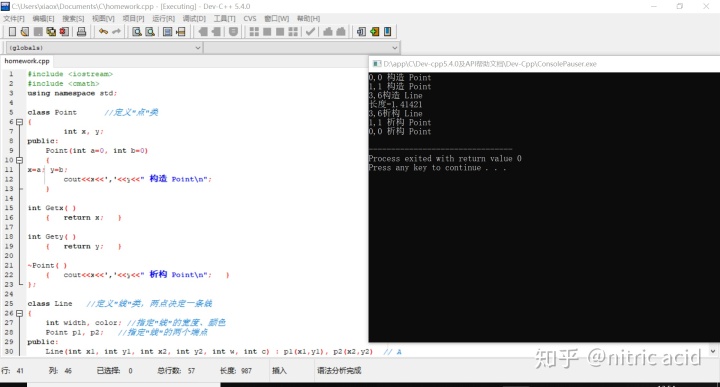Click the Insert snippet toolbar icon
The height and width of the screenshot is (387, 720).
[361, 32]
